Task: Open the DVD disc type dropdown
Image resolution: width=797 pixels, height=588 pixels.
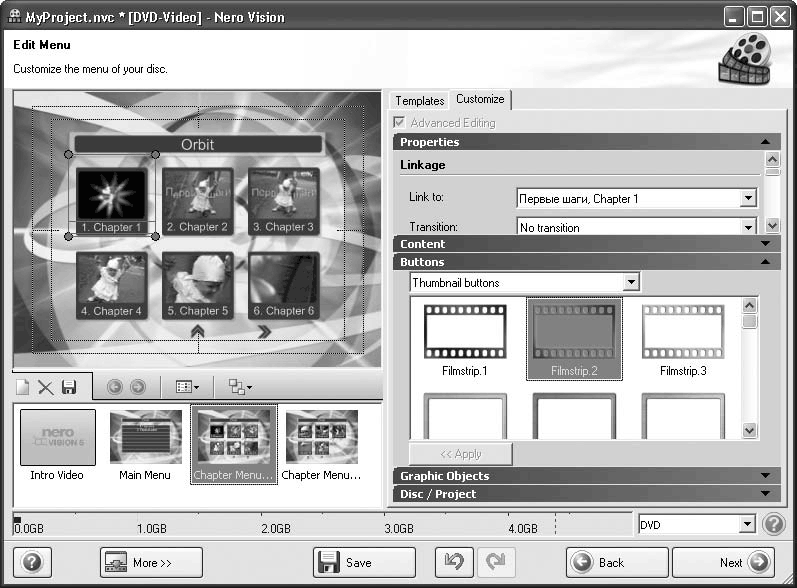Action: click(x=747, y=524)
